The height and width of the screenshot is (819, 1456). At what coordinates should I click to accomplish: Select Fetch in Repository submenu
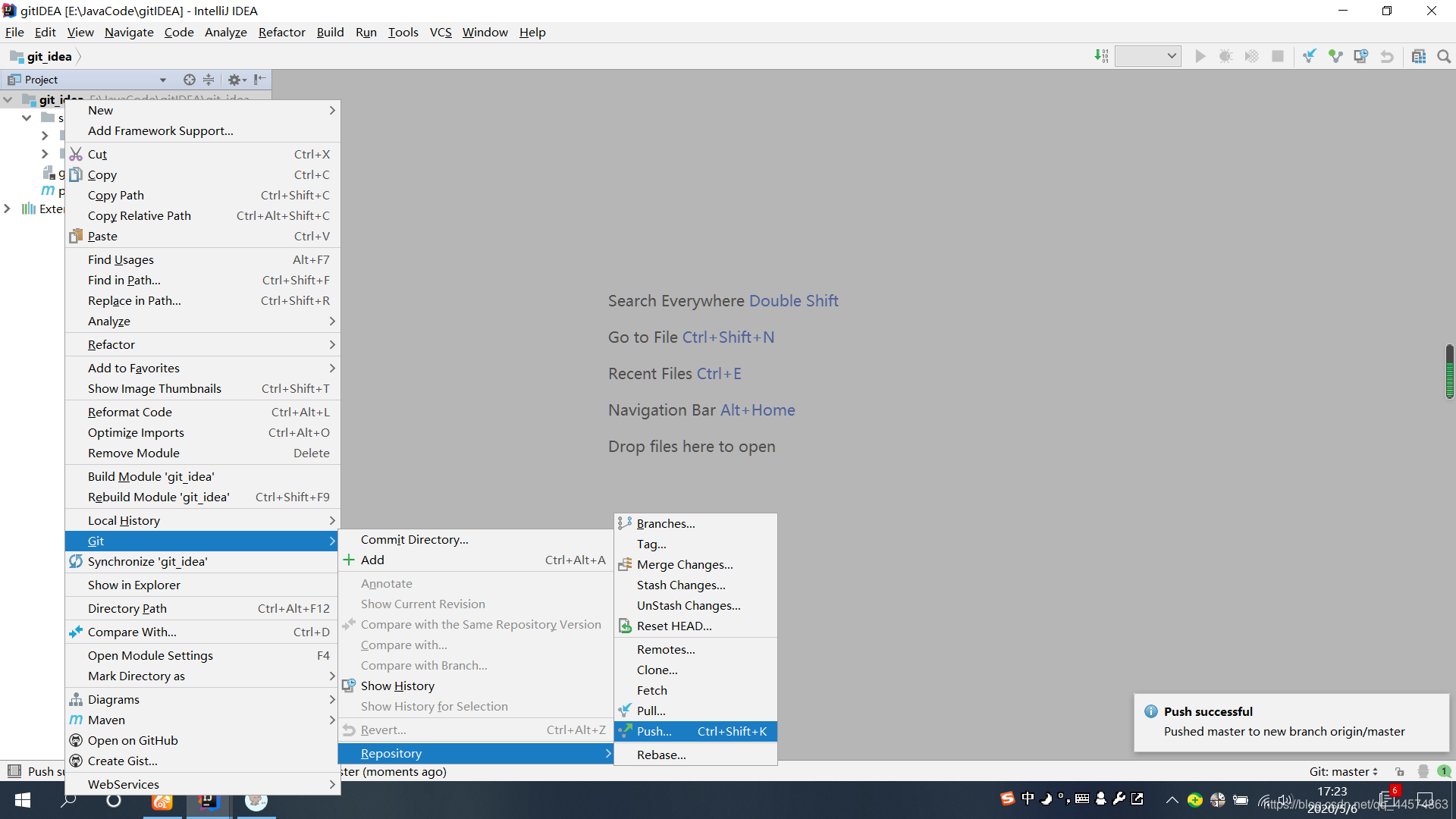(x=695, y=690)
